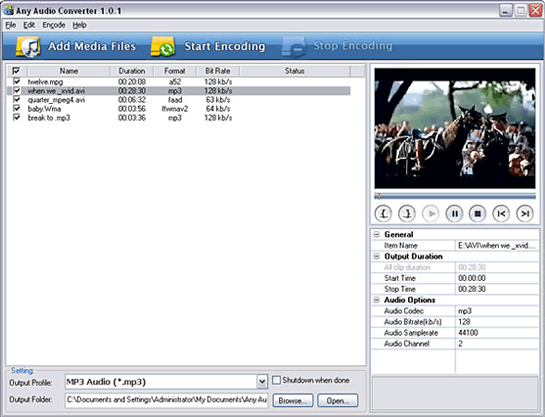
Task: Click the Browse... output folder button
Action: click(293, 400)
